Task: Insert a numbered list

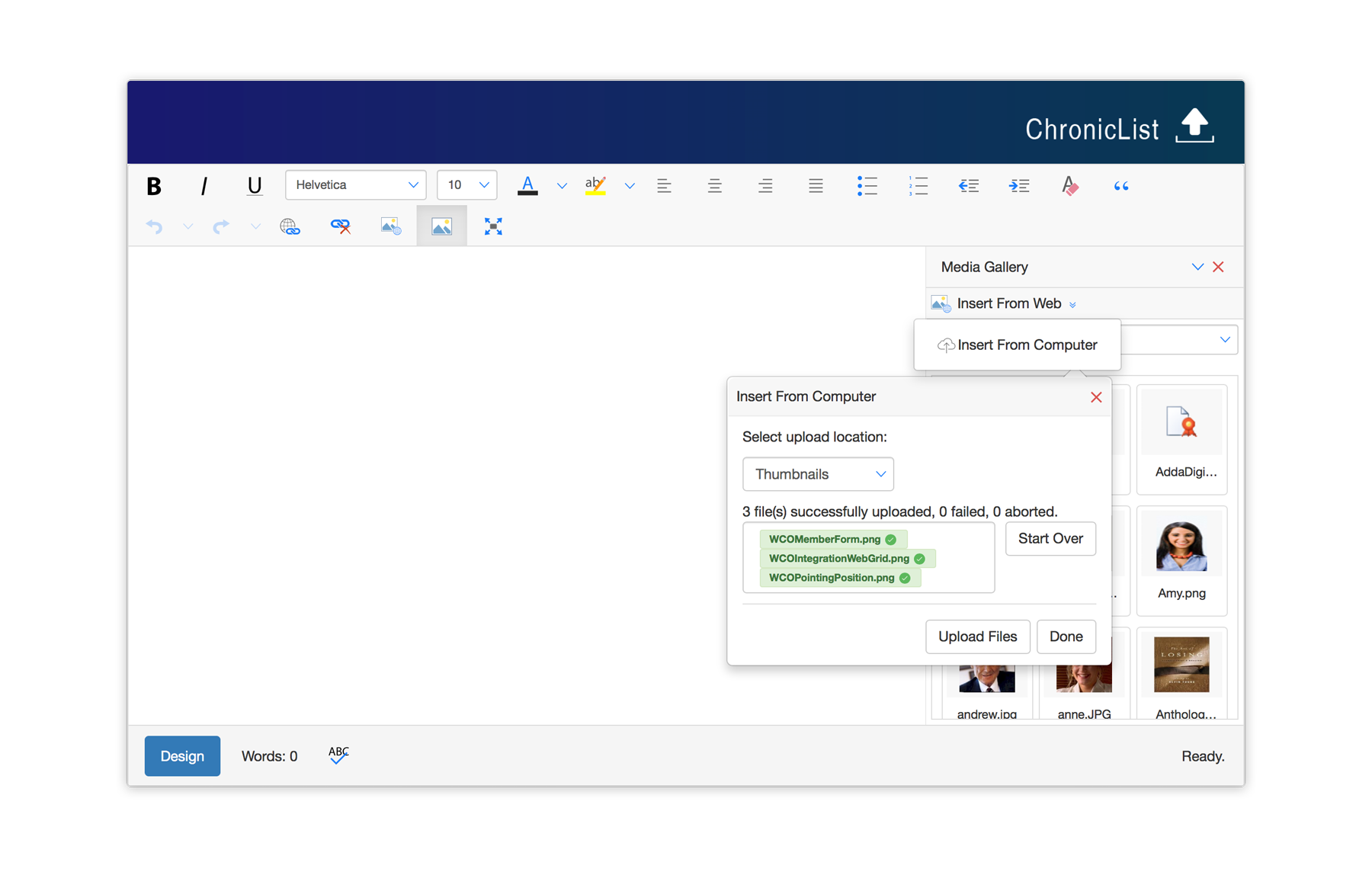Action: pyautogui.click(x=918, y=186)
